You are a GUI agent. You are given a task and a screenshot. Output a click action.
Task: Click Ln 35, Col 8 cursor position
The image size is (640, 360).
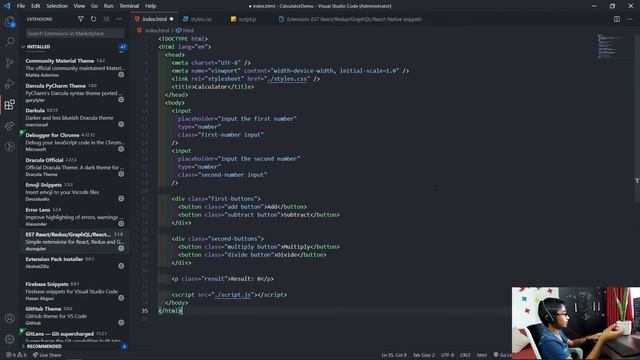(x=394, y=355)
